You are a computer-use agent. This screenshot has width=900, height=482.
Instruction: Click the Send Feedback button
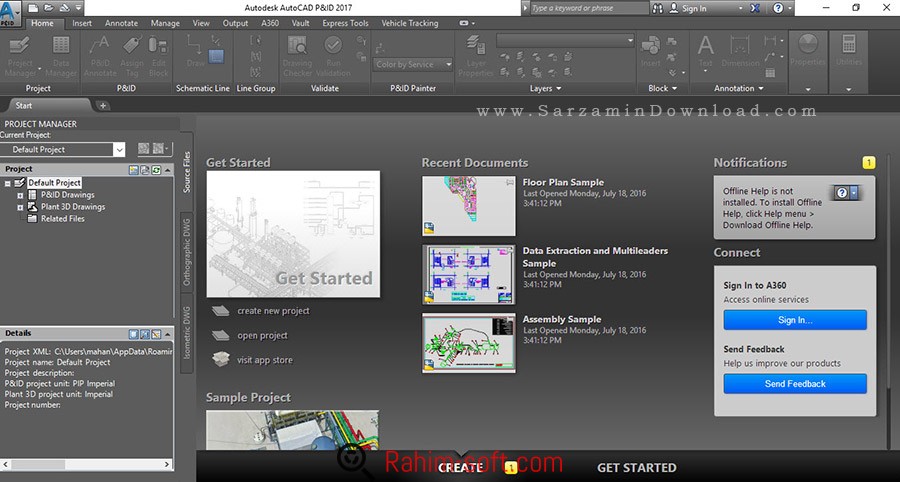pyautogui.click(x=795, y=384)
